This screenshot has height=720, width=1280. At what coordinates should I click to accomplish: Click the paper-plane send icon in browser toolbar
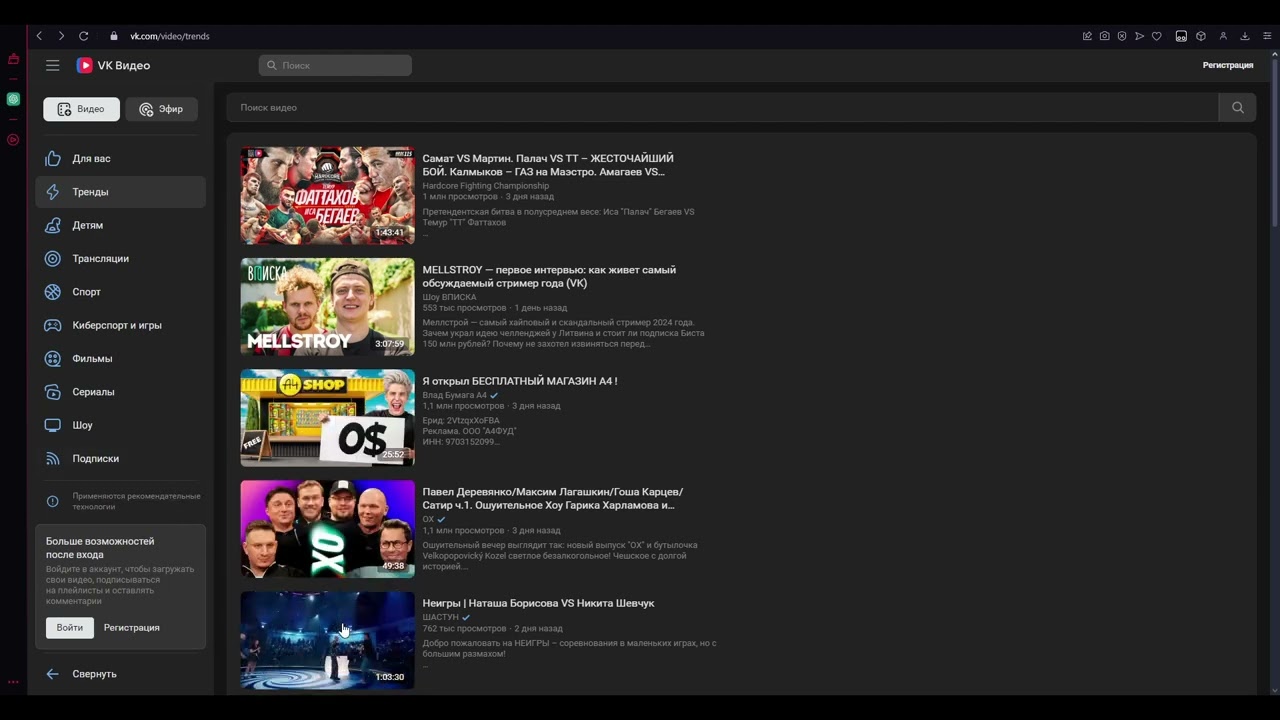point(1139,36)
